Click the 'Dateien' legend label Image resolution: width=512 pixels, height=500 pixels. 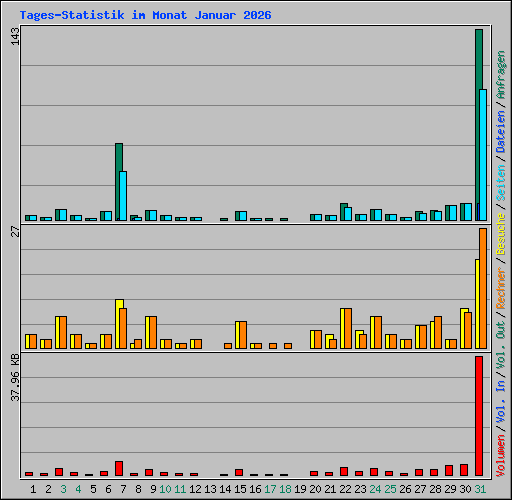tap(501, 132)
